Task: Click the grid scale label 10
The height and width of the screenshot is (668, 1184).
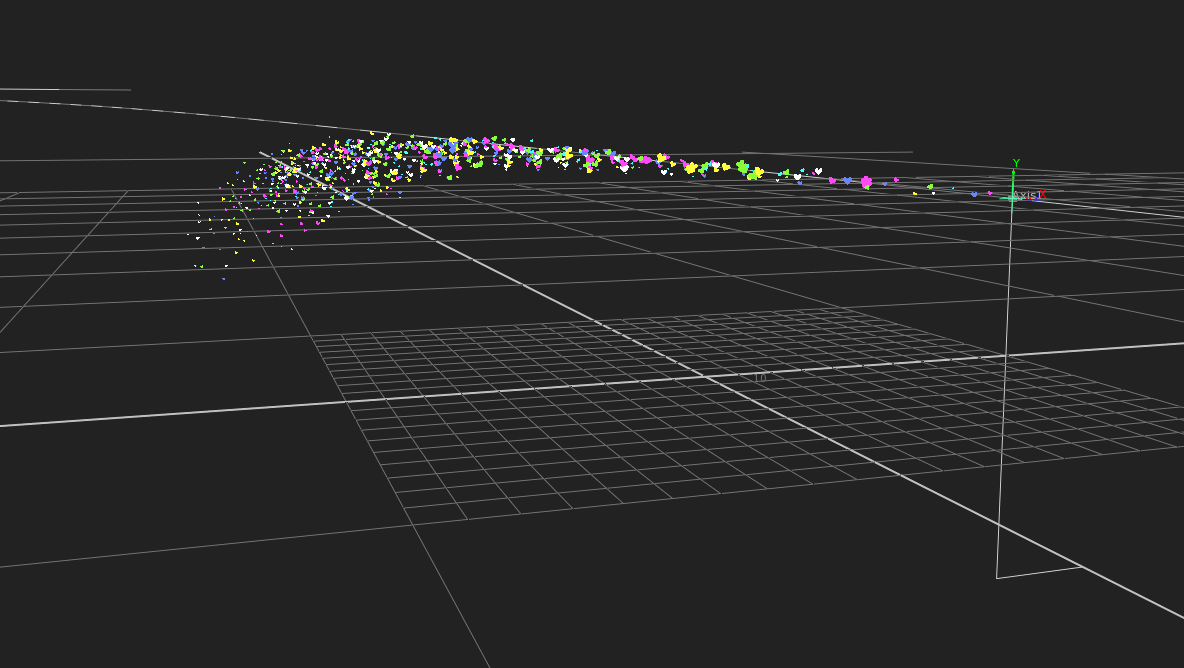Action: 760,377
